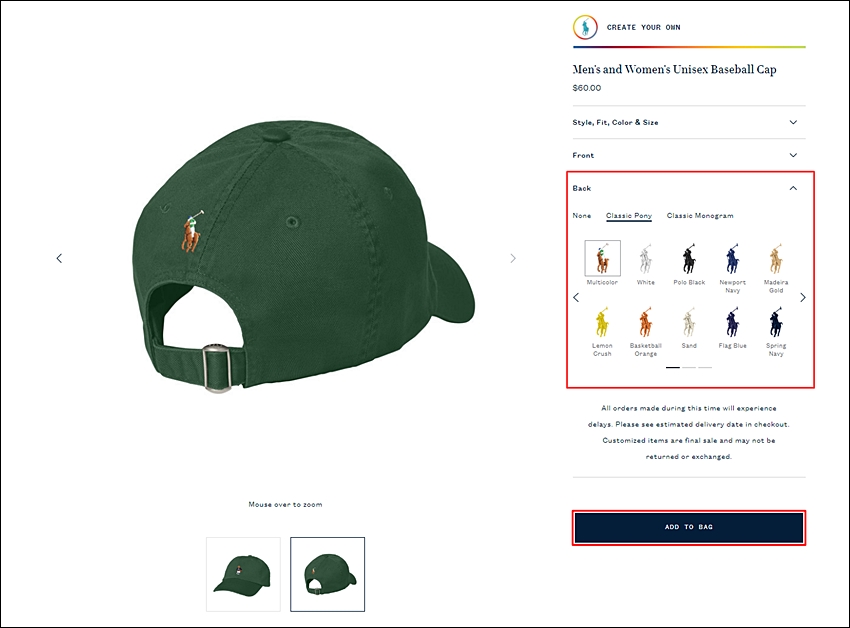Select the Basketball Orange pony swatch
Viewport: 850px width, 628px height.
pyautogui.click(x=646, y=322)
